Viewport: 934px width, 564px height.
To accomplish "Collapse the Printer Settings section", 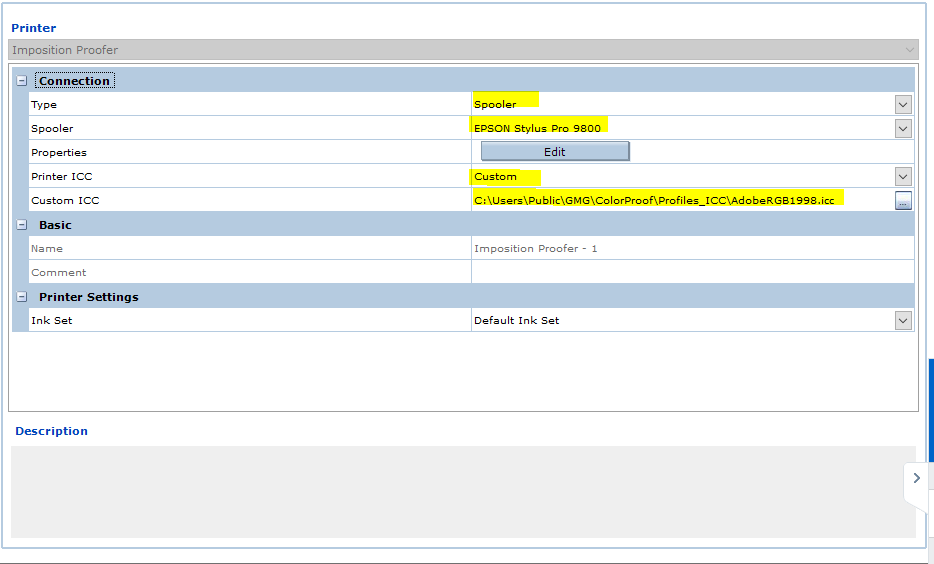I will [x=22, y=296].
